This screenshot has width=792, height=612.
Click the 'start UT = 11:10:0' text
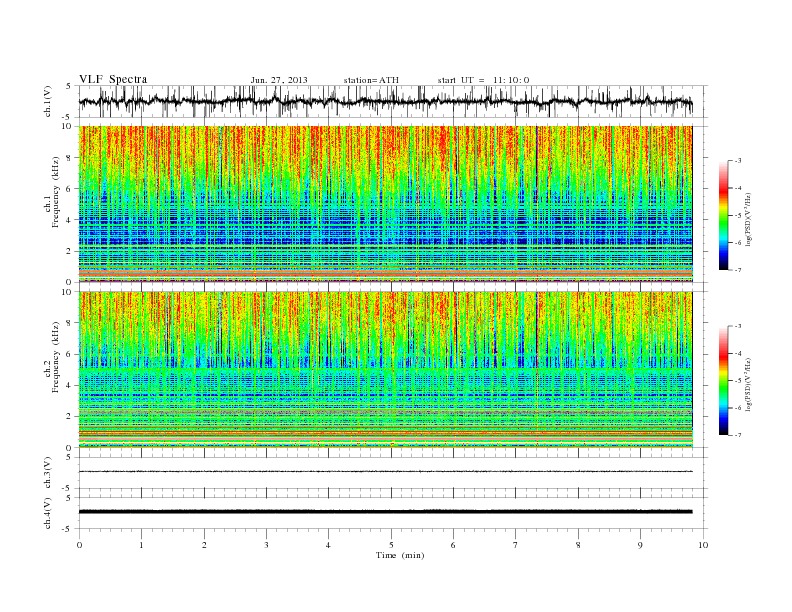(x=483, y=80)
